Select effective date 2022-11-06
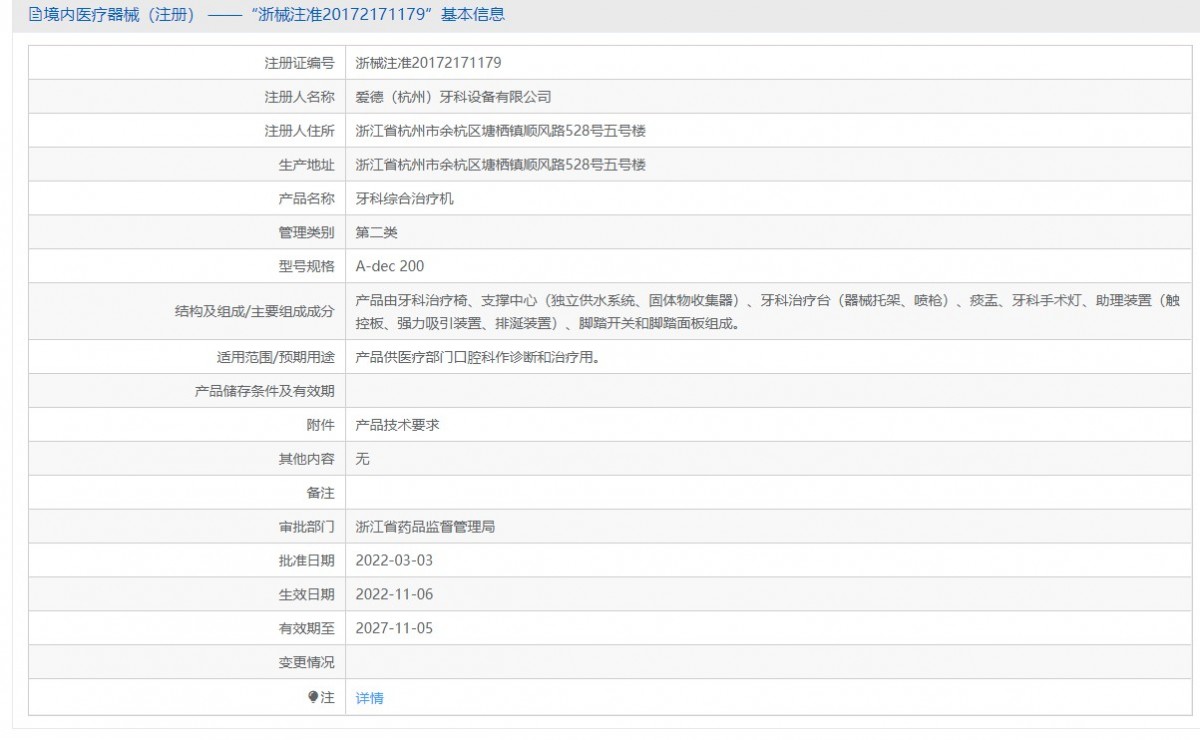1200x740 pixels. click(x=394, y=595)
